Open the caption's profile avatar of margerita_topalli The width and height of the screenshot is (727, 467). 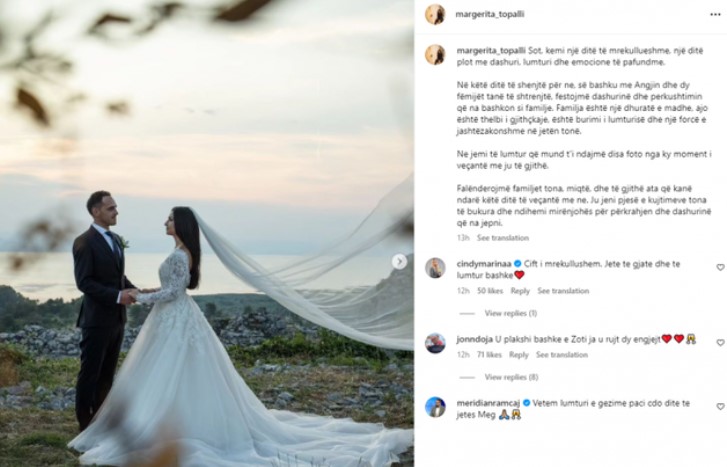point(435,55)
